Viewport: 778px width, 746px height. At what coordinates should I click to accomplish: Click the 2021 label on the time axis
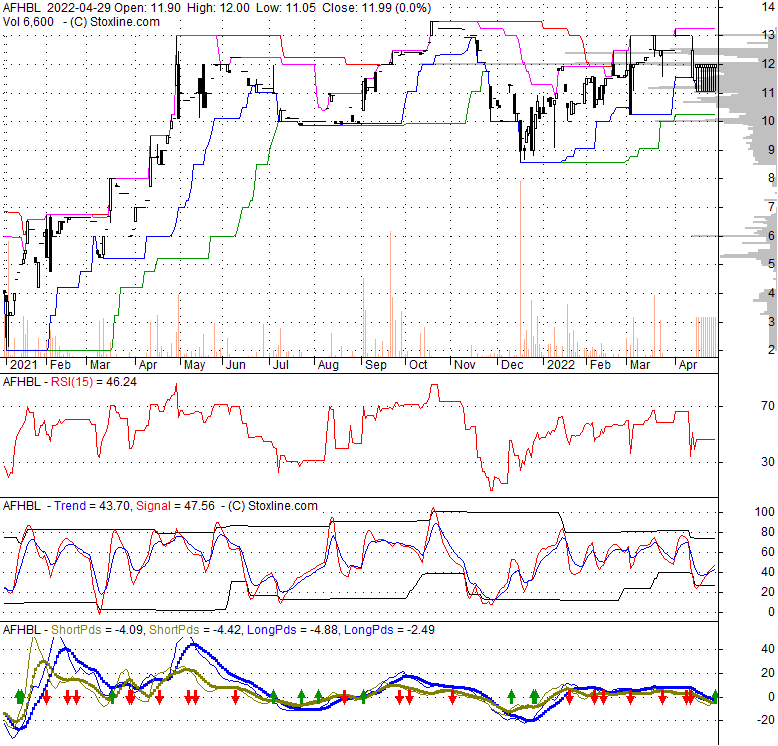(x=23, y=365)
